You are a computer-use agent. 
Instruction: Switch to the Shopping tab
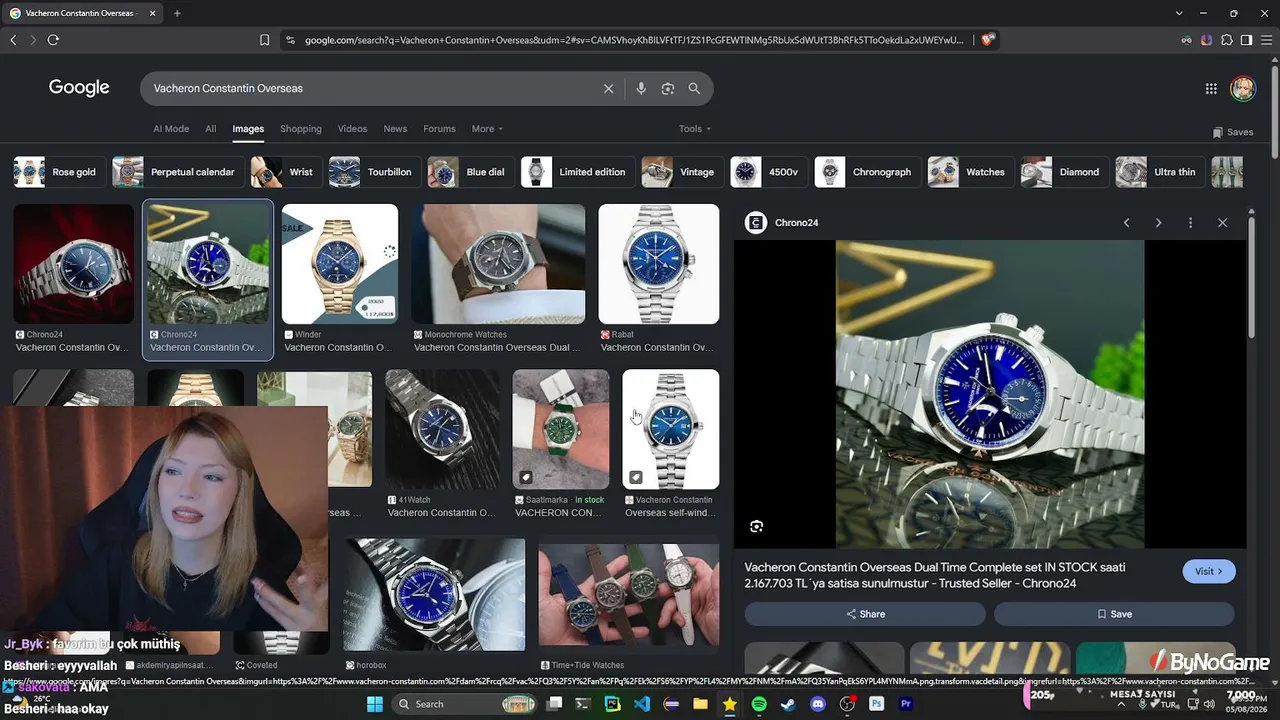301,129
